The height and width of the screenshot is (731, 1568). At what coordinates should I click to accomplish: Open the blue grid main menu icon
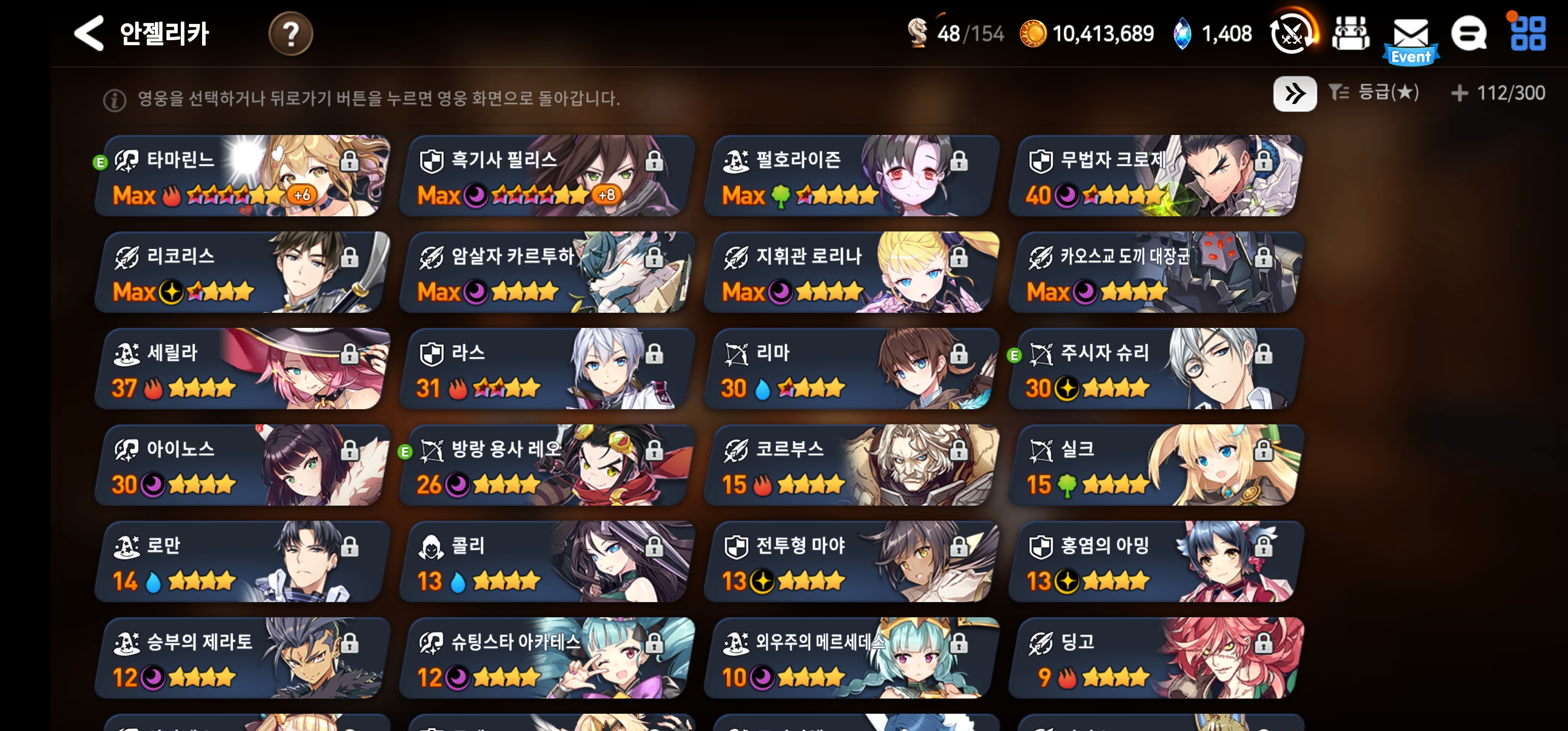[1527, 33]
